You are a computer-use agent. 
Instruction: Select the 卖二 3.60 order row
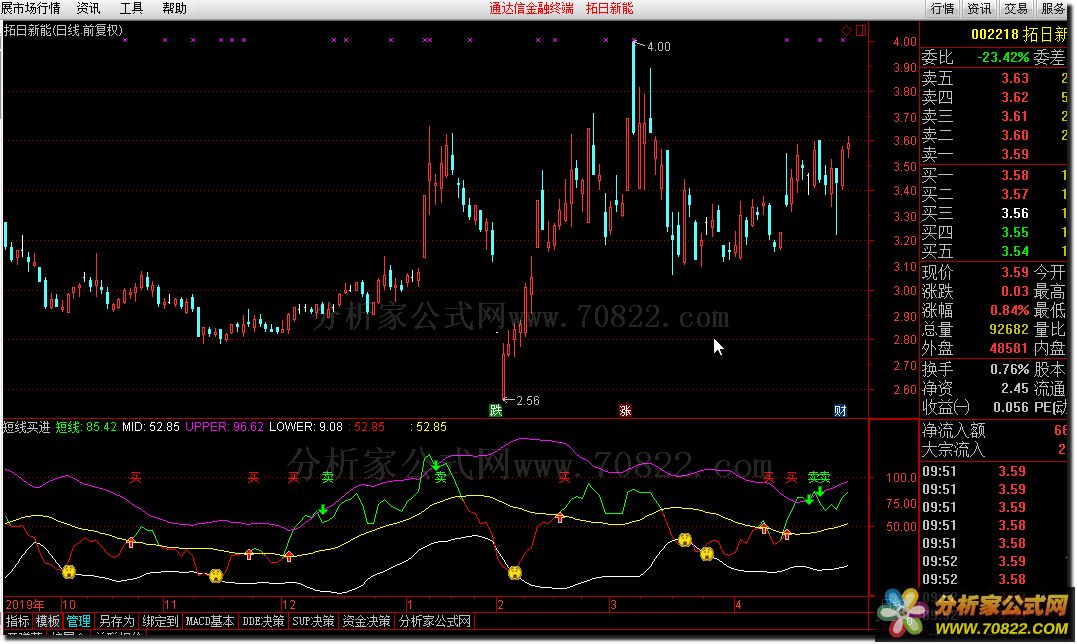995,135
